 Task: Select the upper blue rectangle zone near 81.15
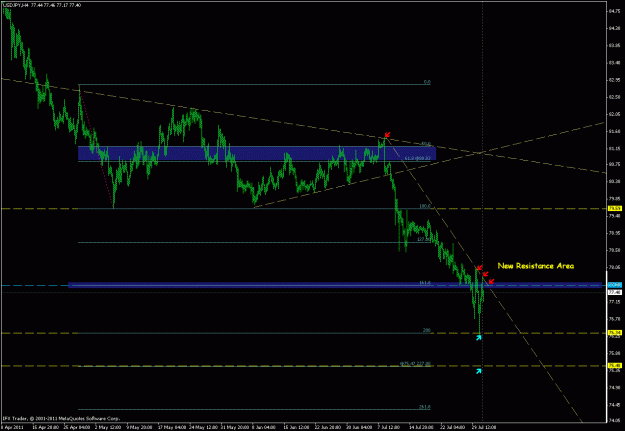pos(257,154)
